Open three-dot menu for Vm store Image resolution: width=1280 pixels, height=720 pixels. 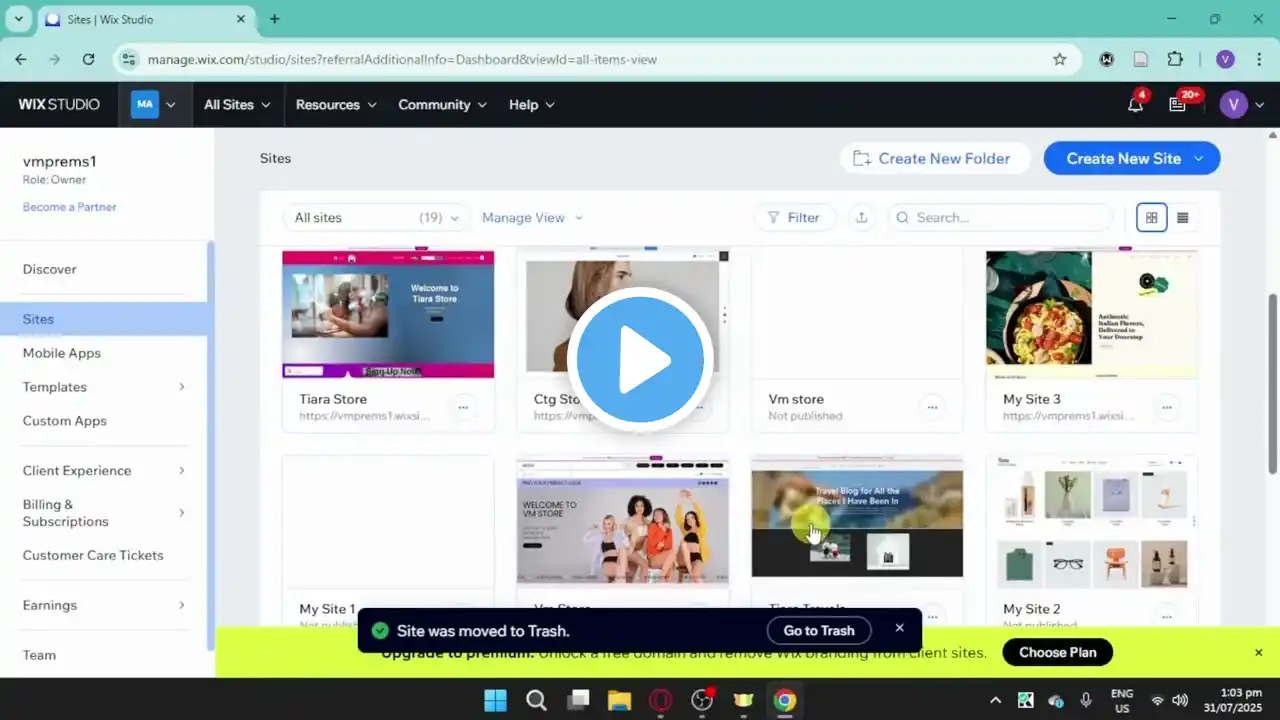click(x=932, y=407)
